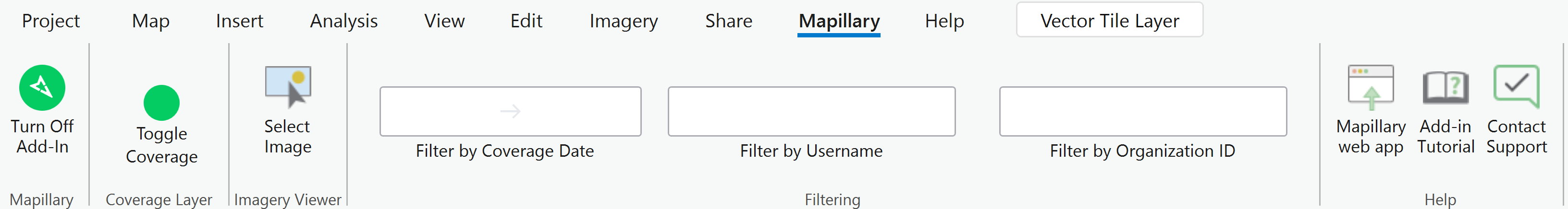1568x209 pixels.
Task: Toggle the green Coverage layer button
Action: pos(161,103)
